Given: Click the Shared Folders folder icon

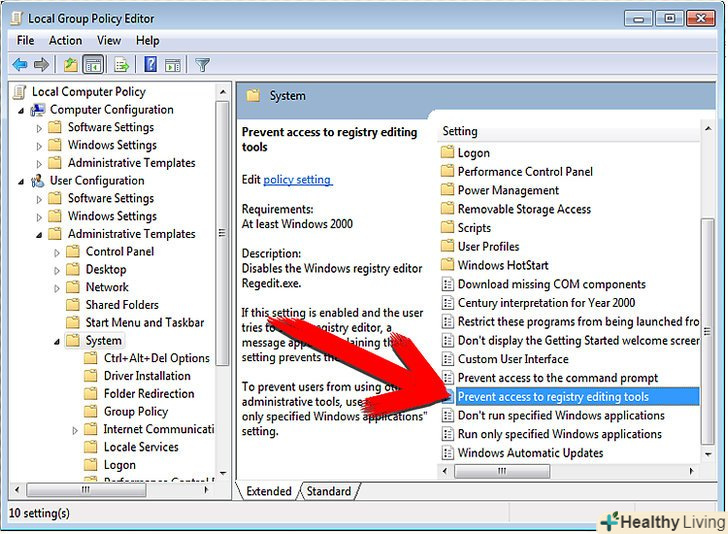Looking at the screenshot, I should click(x=72, y=305).
